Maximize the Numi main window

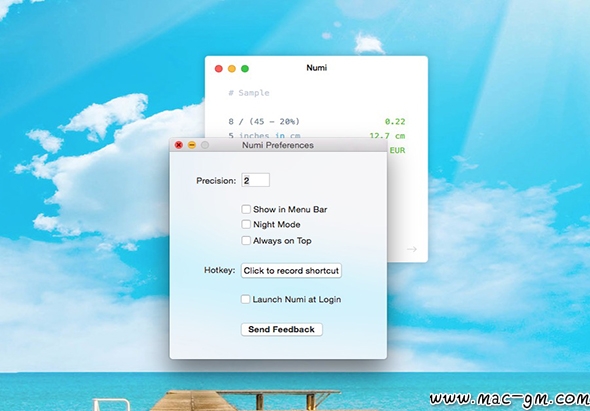[245, 68]
